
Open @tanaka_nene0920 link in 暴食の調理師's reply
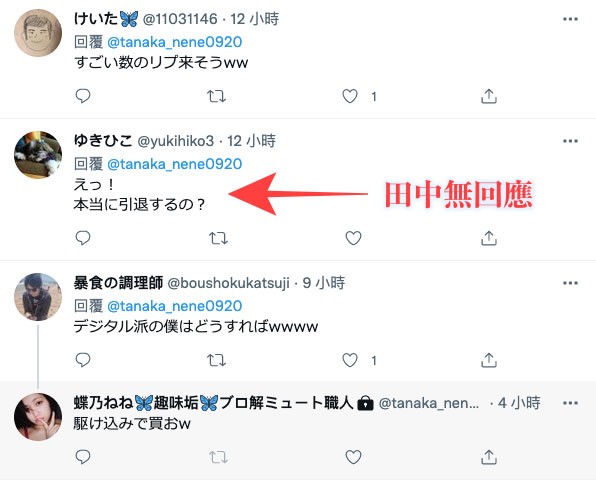coord(174,306)
